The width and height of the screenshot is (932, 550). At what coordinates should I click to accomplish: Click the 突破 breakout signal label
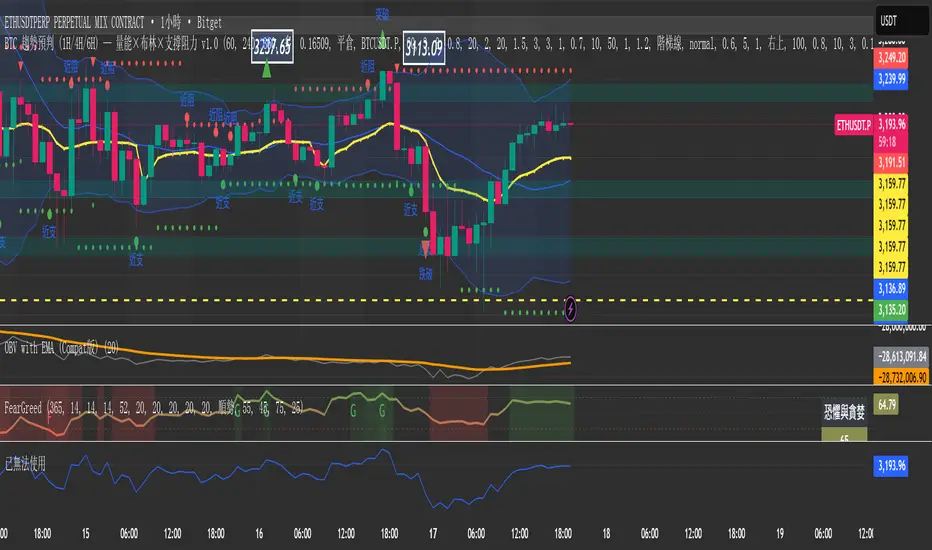tap(382, 13)
